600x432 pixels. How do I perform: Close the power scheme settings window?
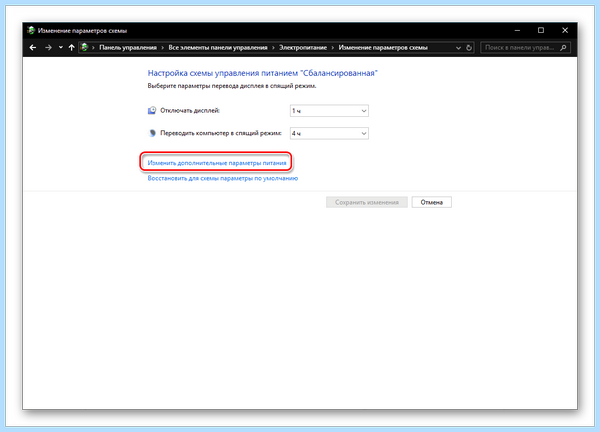coord(565,30)
